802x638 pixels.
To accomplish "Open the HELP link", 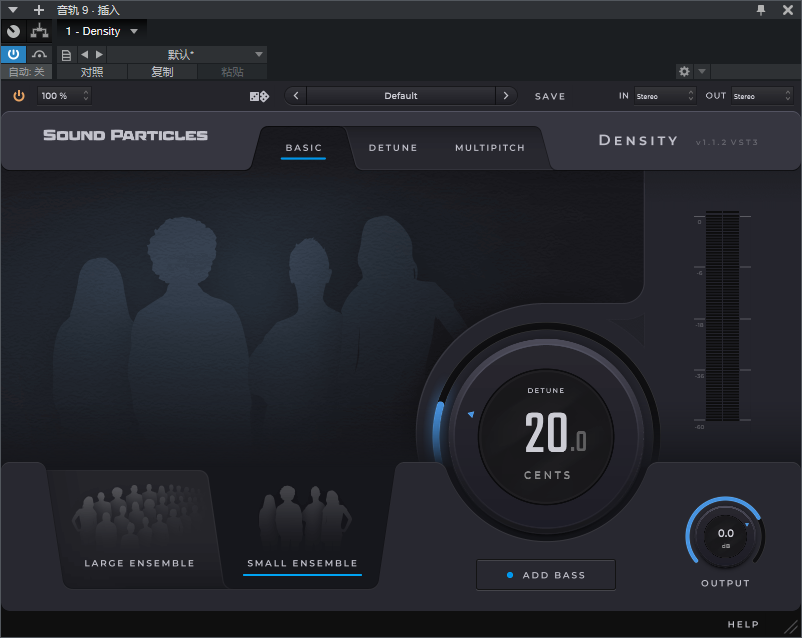I will (x=743, y=624).
